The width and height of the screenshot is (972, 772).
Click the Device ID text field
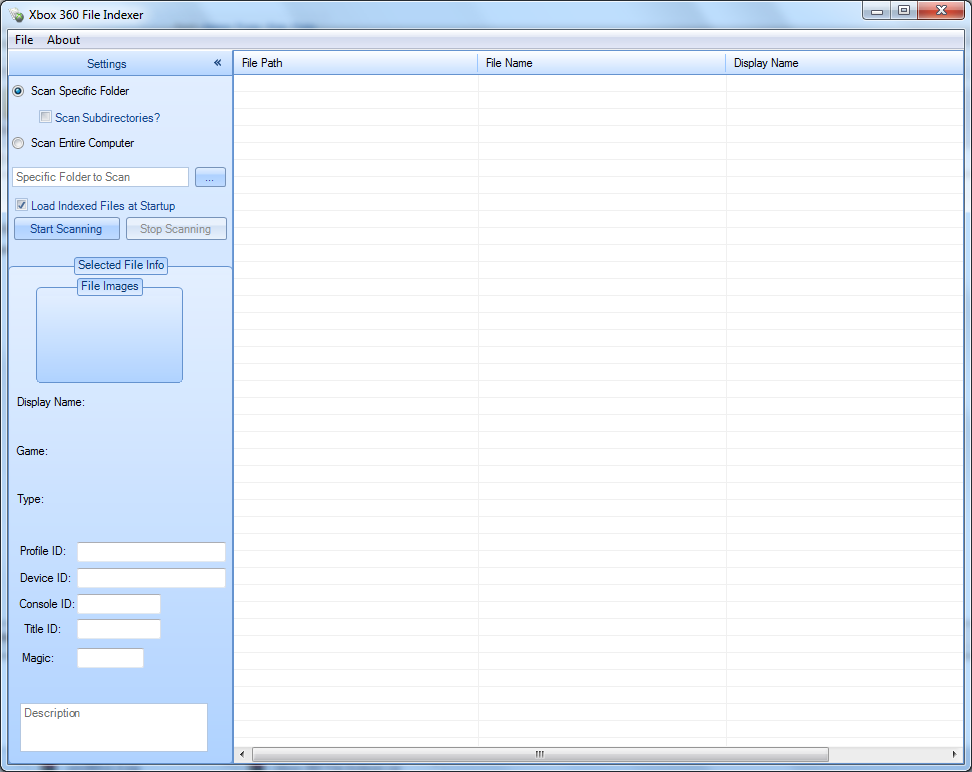pyautogui.click(x=151, y=578)
